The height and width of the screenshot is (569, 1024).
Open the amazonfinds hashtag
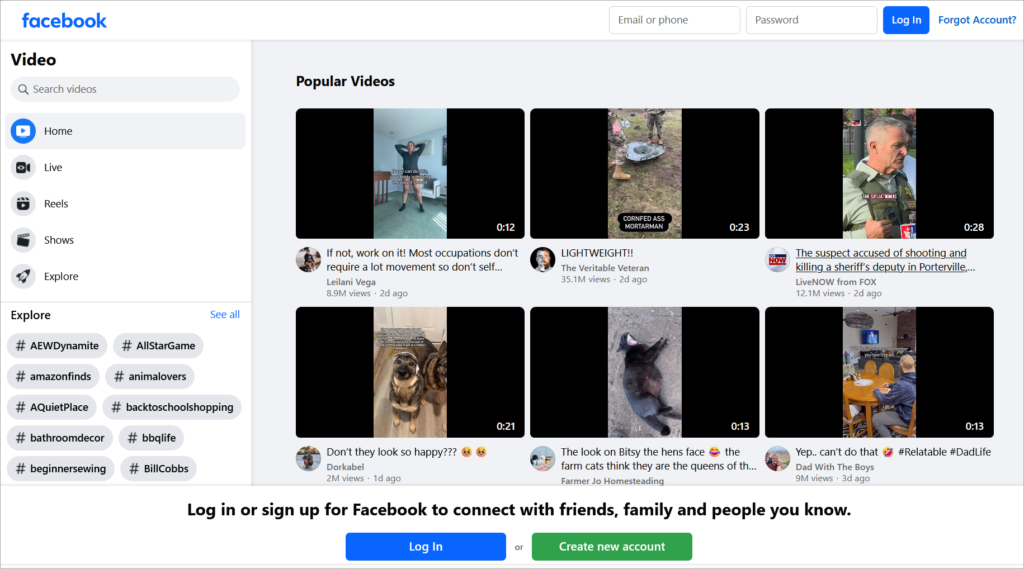(x=54, y=376)
